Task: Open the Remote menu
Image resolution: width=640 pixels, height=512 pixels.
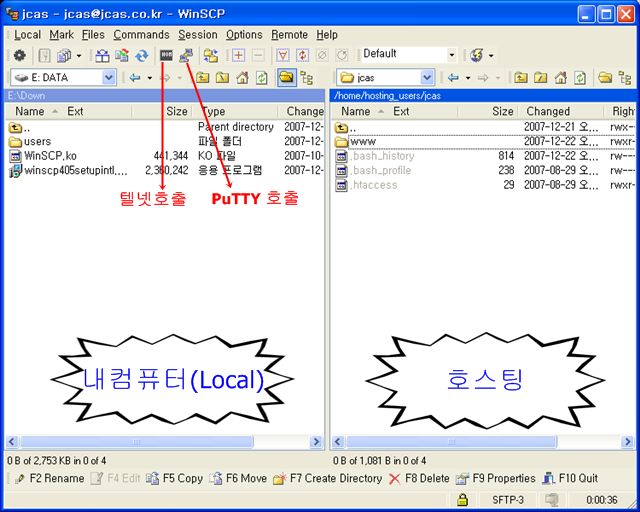Action: pos(289,35)
